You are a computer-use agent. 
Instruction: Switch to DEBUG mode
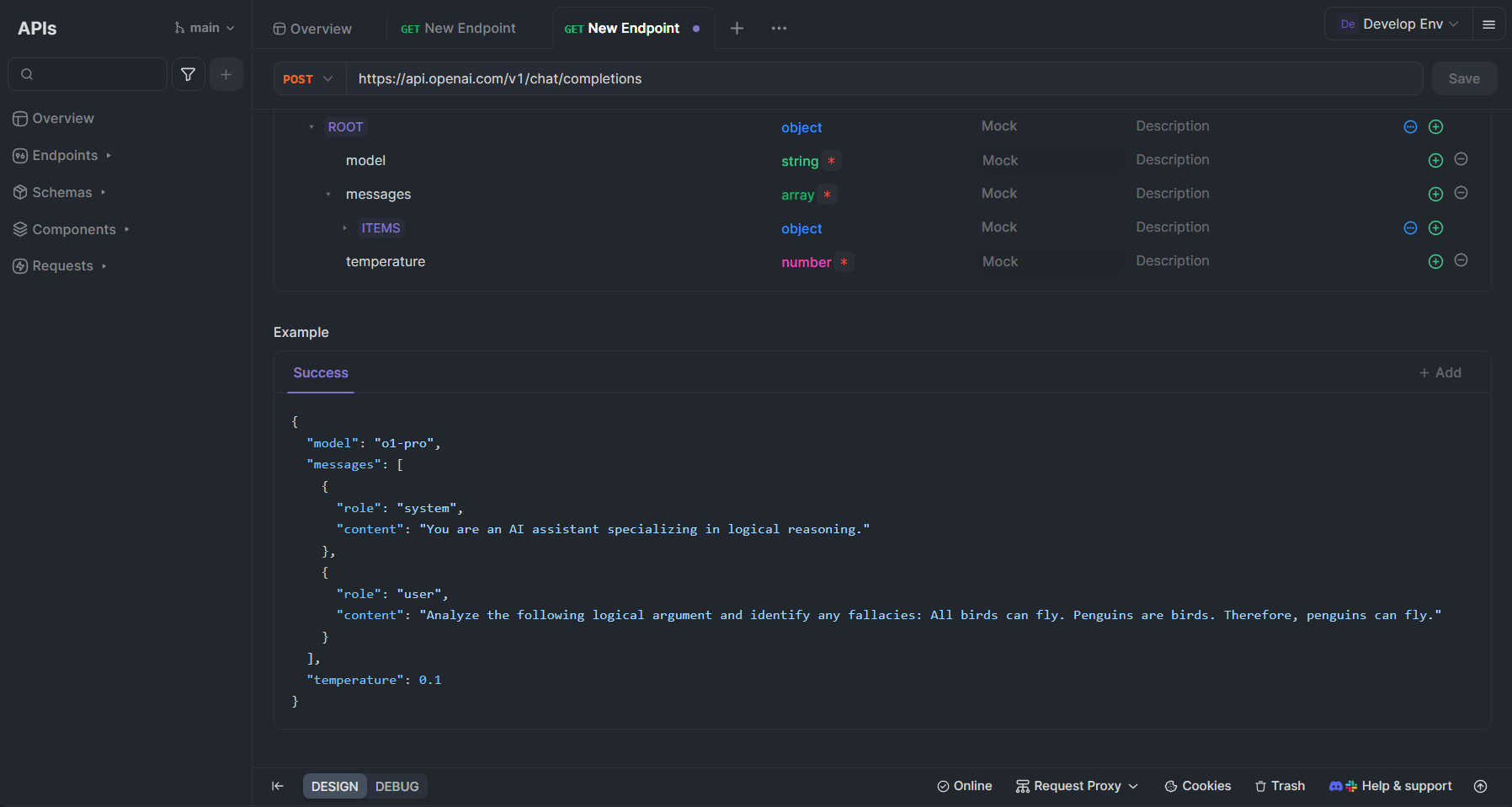tap(397, 787)
